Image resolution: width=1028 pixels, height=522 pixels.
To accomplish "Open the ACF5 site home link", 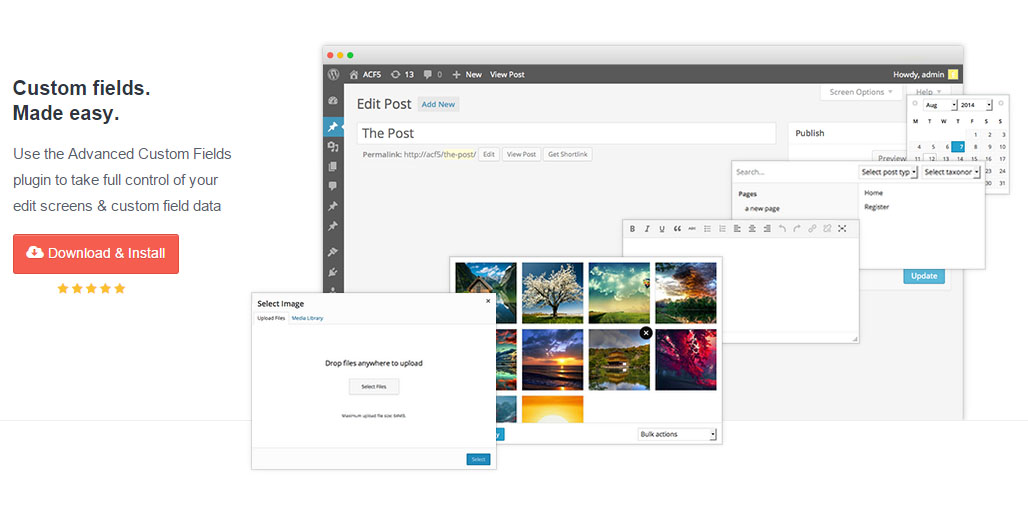I will pyautogui.click(x=365, y=74).
